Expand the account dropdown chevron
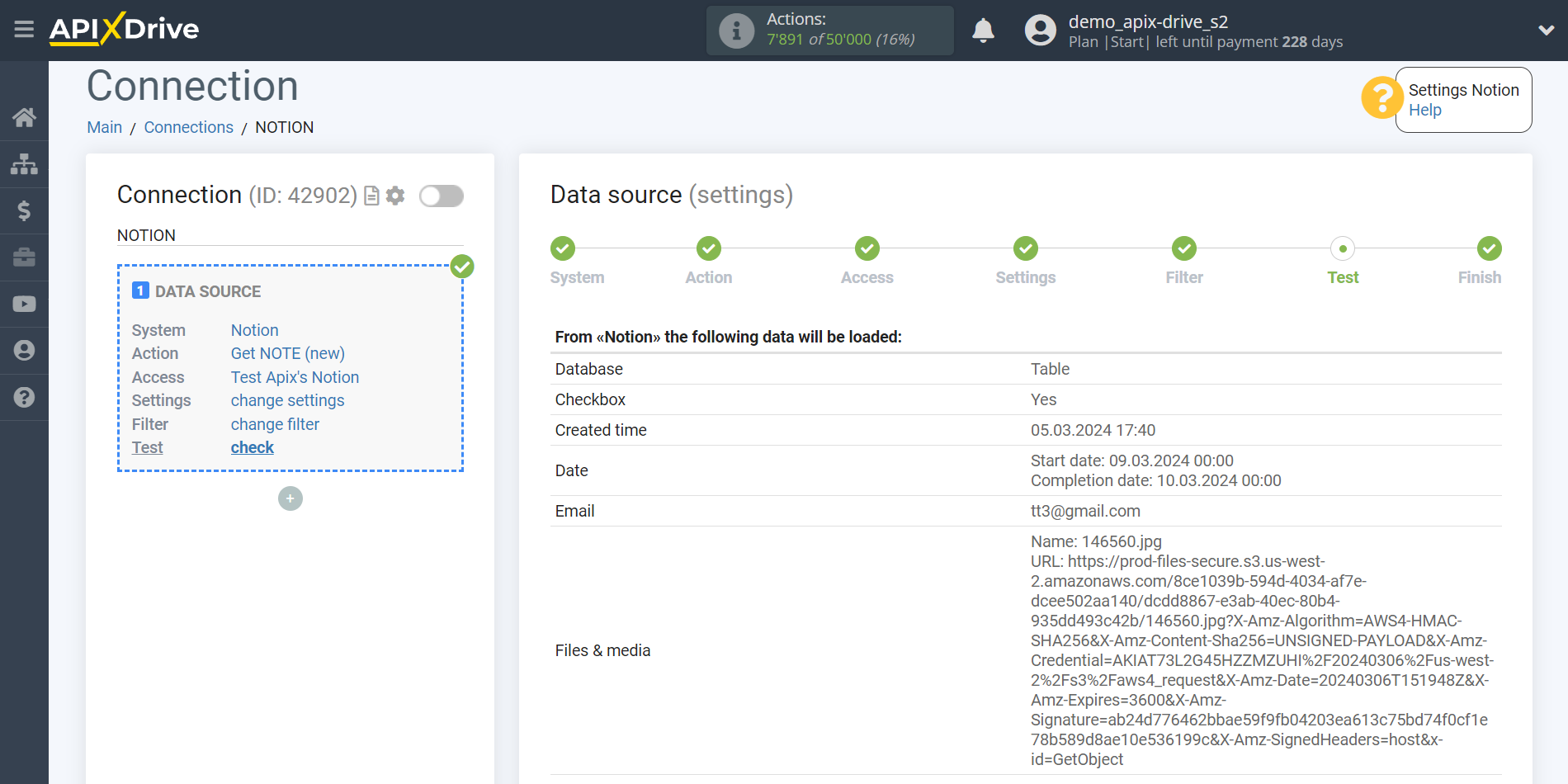The image size is (1568, 784). click(1546, 31)
